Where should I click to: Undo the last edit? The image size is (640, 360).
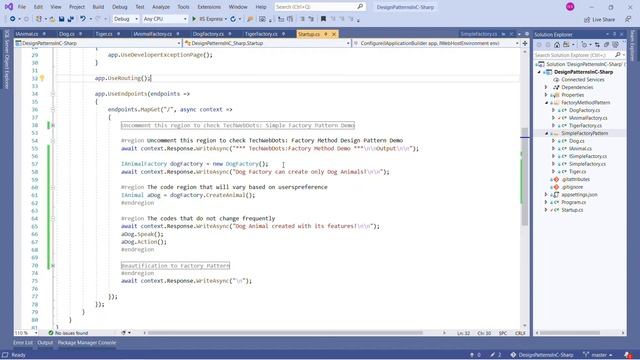[x=83, y=19]
